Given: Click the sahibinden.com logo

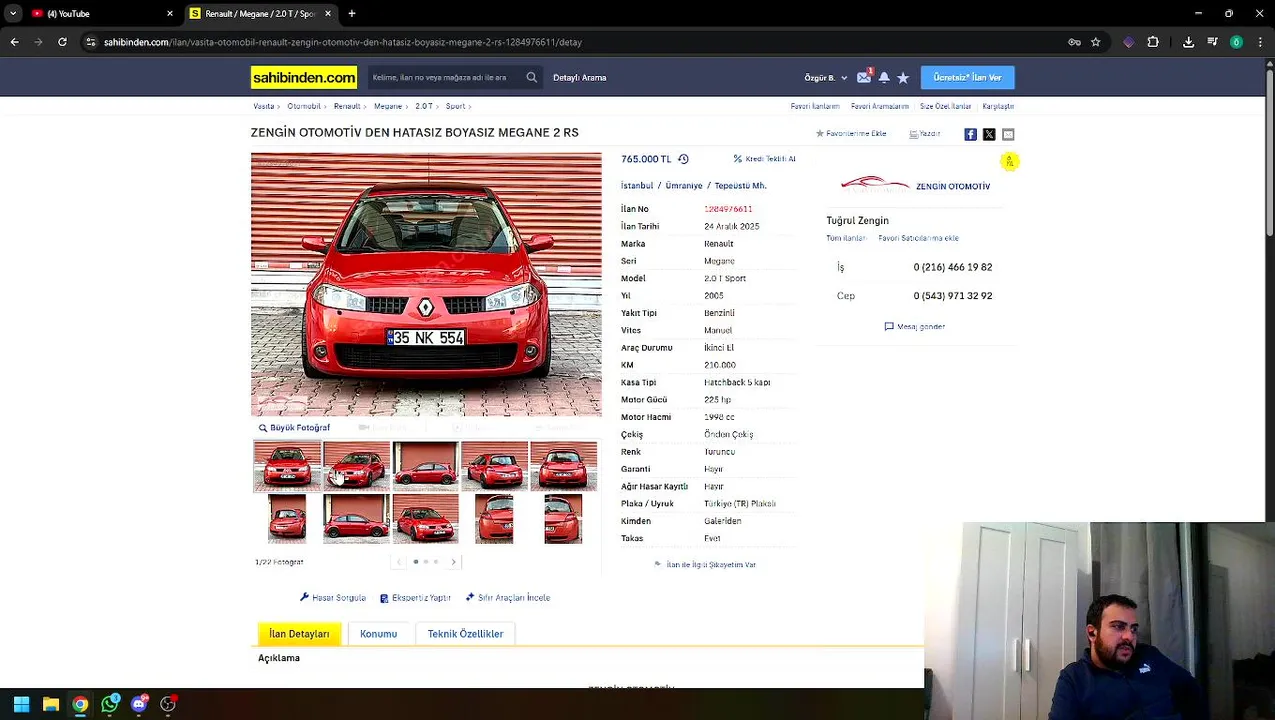Looking at the screenshot, I should pyautogui.click(x=304, y=77).
